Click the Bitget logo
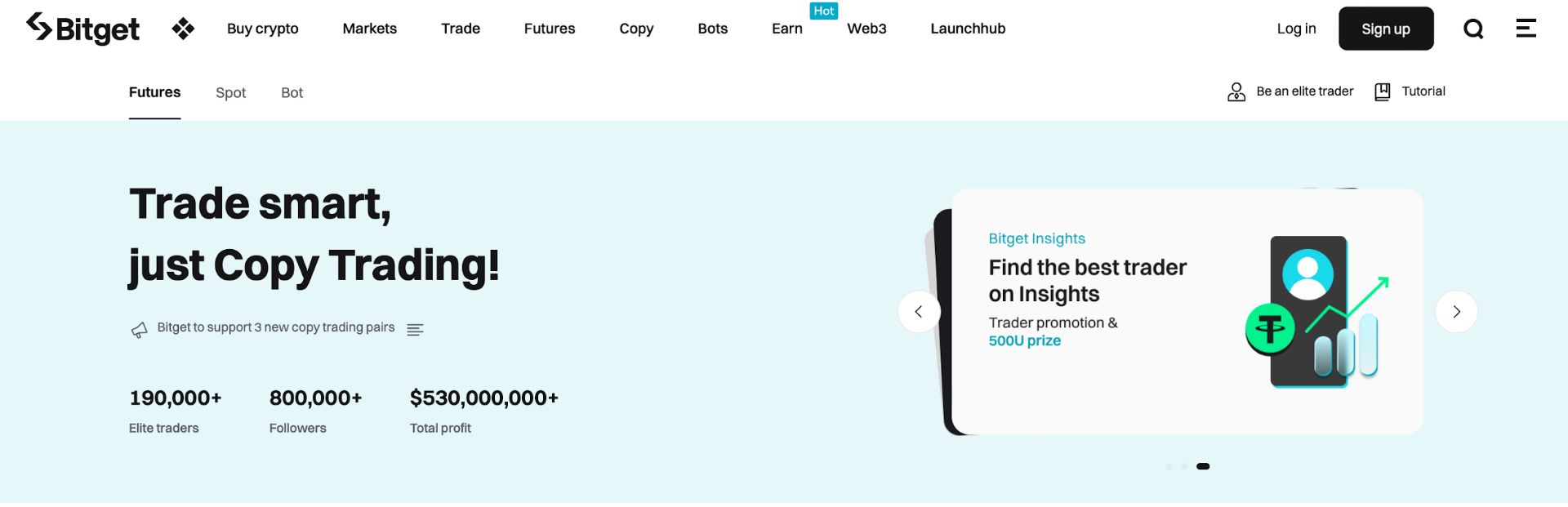 82,29
